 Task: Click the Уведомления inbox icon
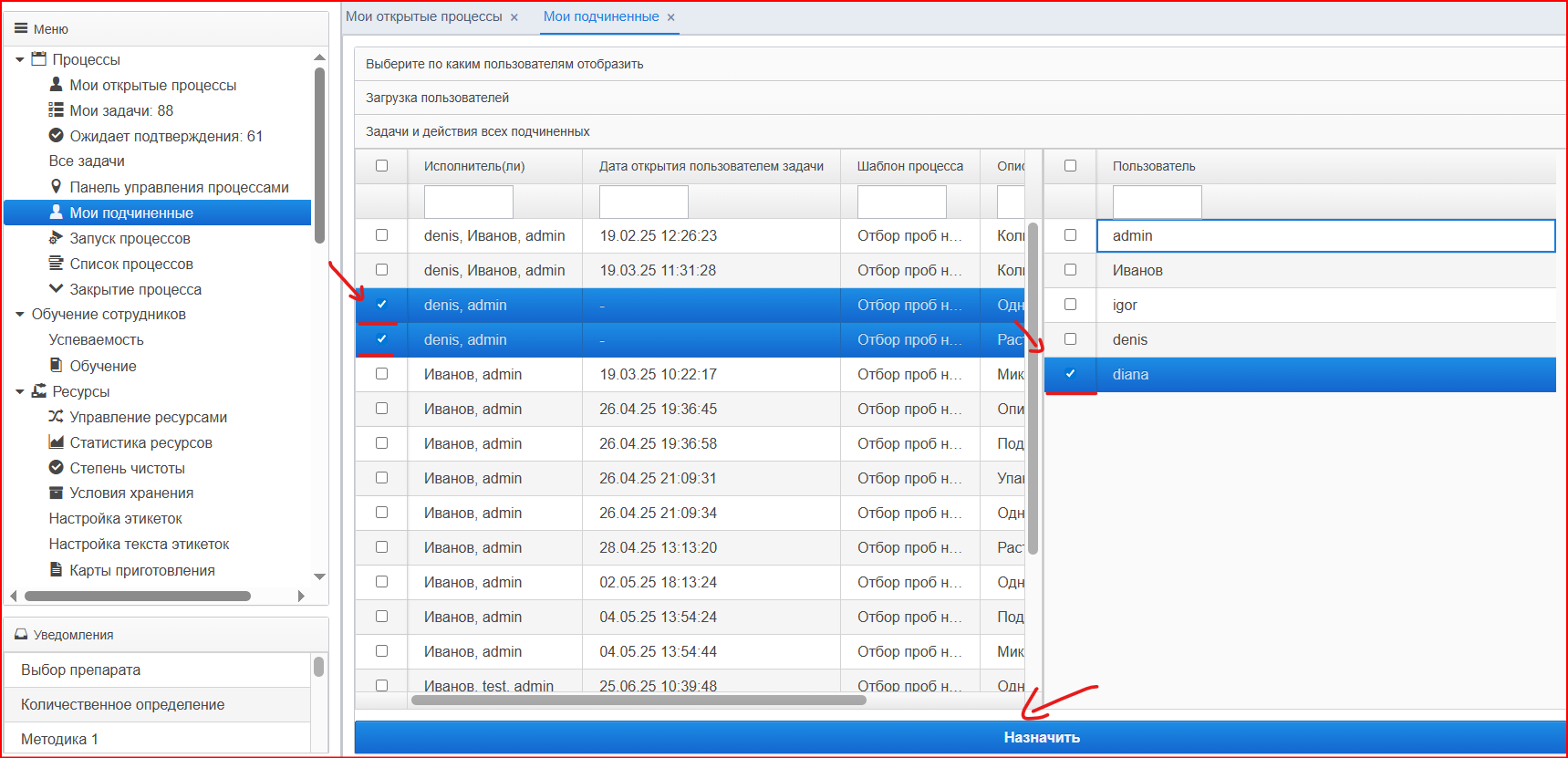tap(21, 635)
